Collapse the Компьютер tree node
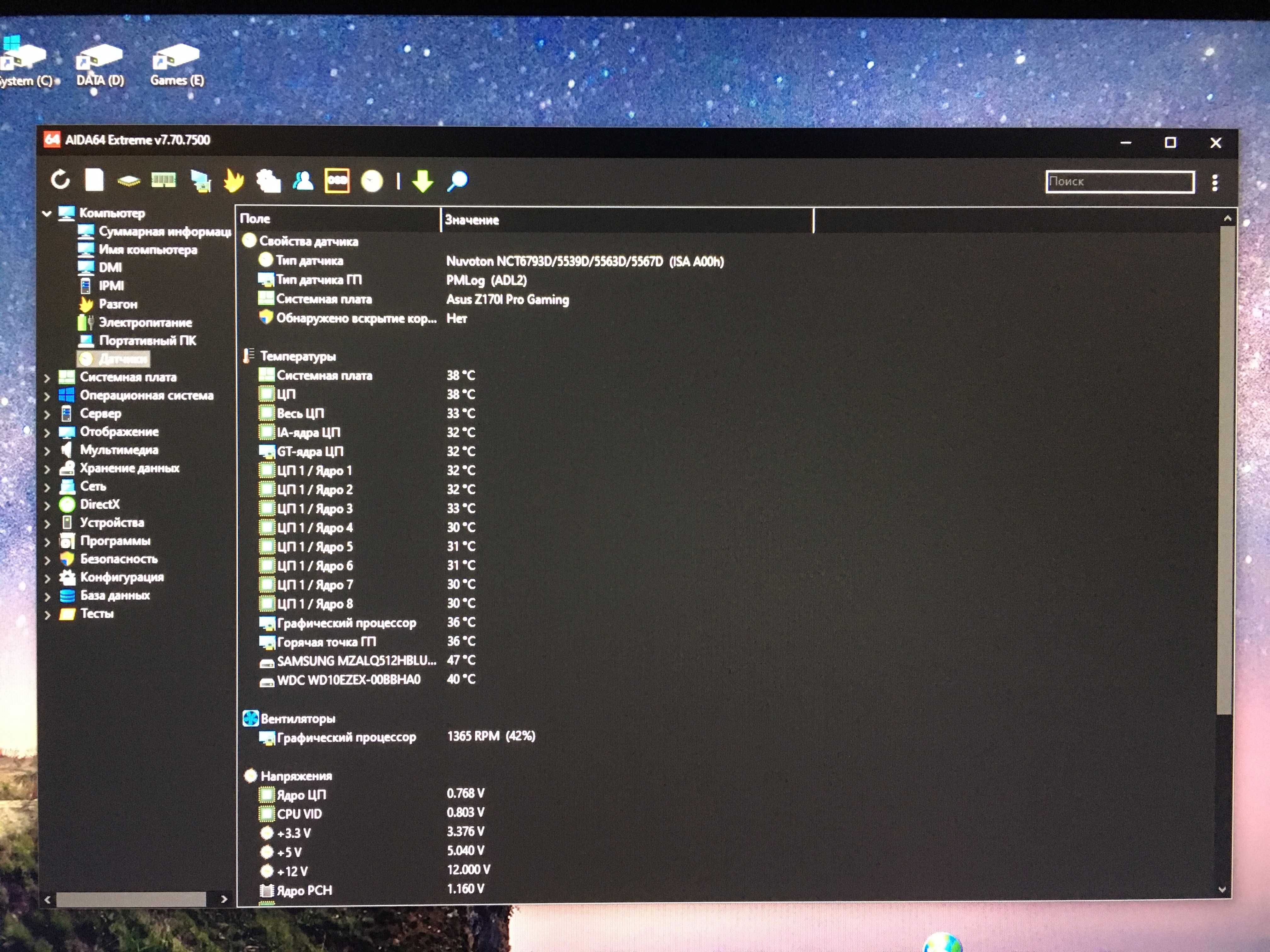The width and height of the screenshot is (1270, 952). [47, 213]
